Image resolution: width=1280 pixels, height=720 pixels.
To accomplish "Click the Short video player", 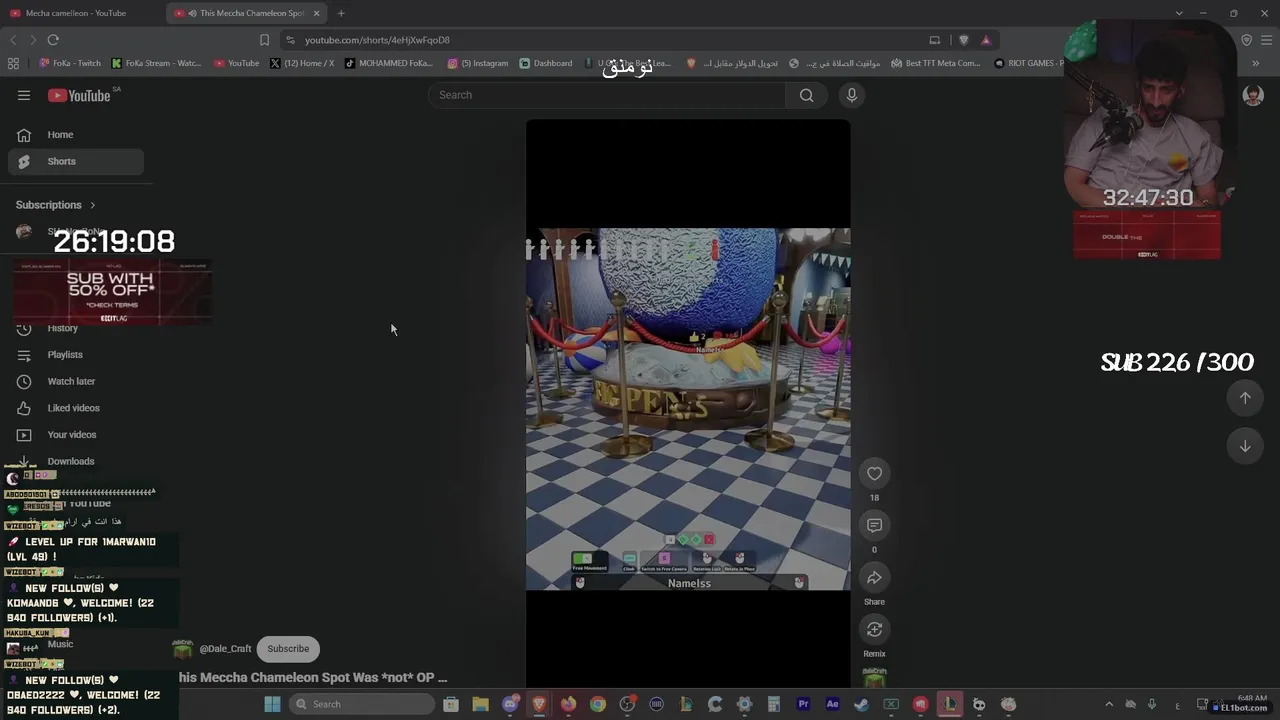I will tap(688, 404).
